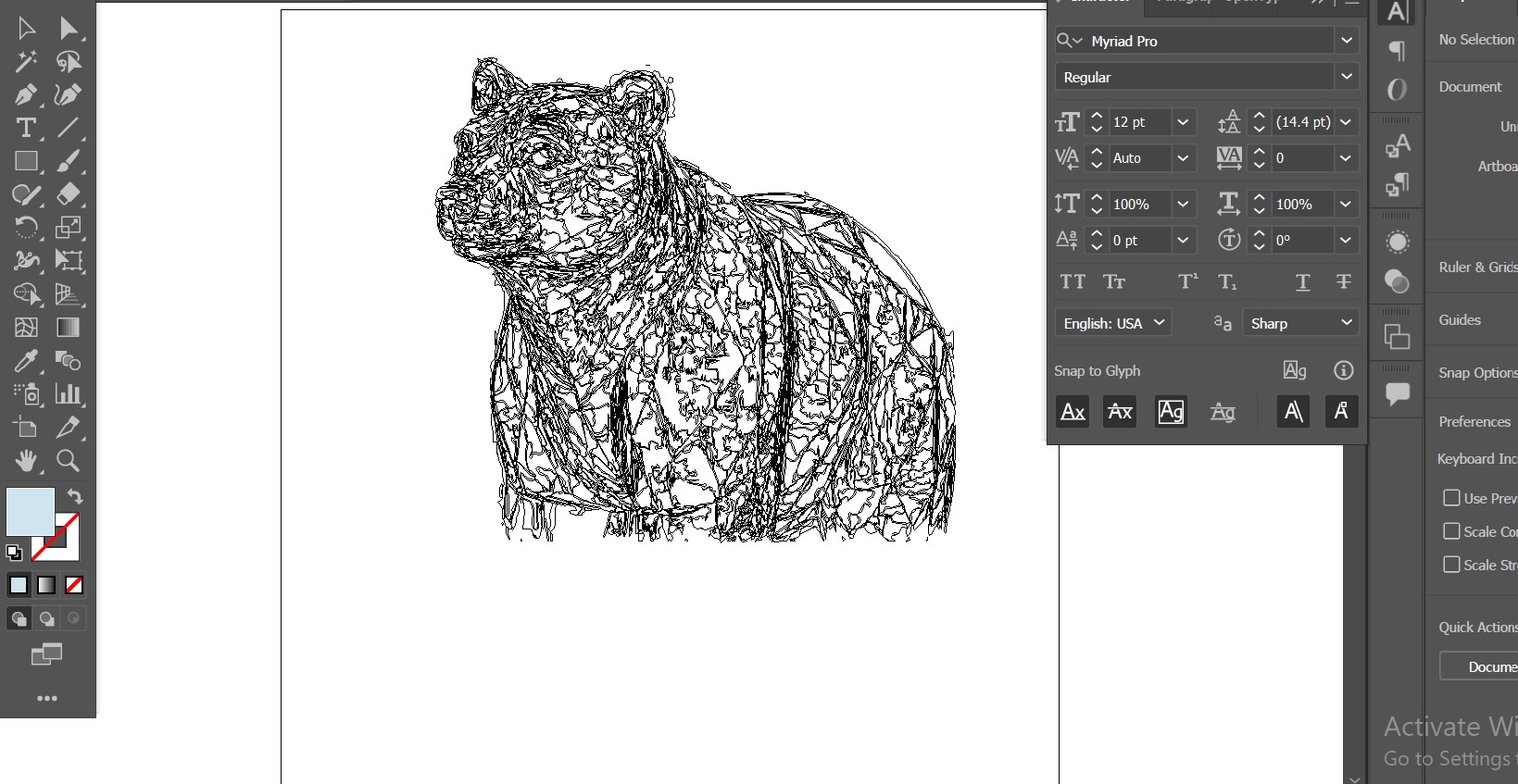The width and height of the screenshot is (1518, 784).
Task: Enable the Use Prev checkbox
Action: pos(1451,498)
